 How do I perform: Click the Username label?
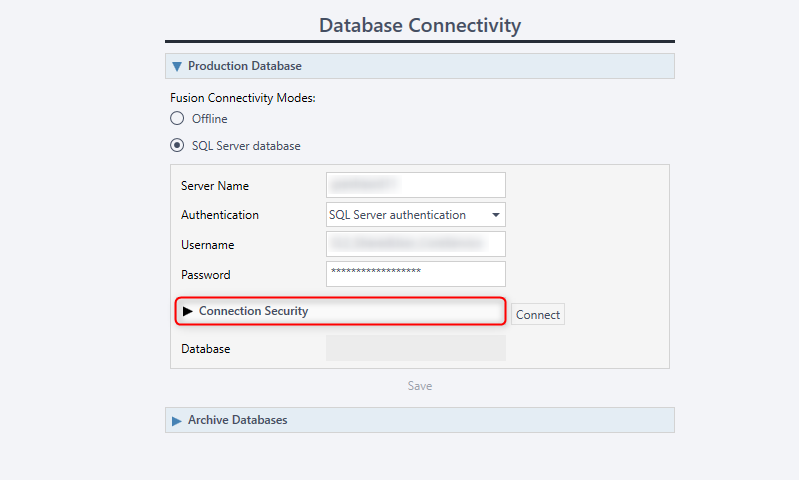click(x=207, y=245)
